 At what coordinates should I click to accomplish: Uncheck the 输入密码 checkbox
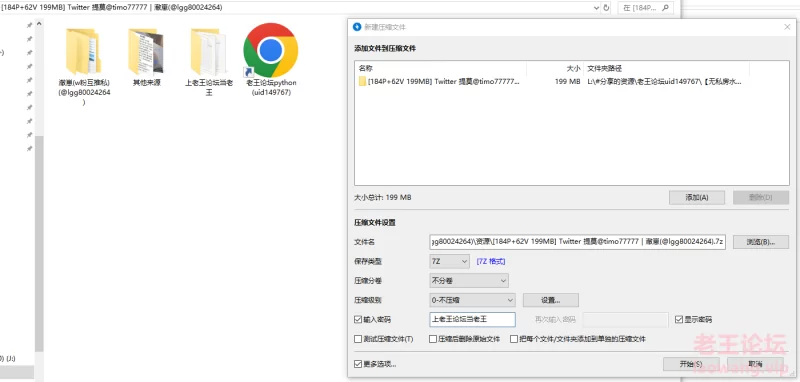pos(358,320)
